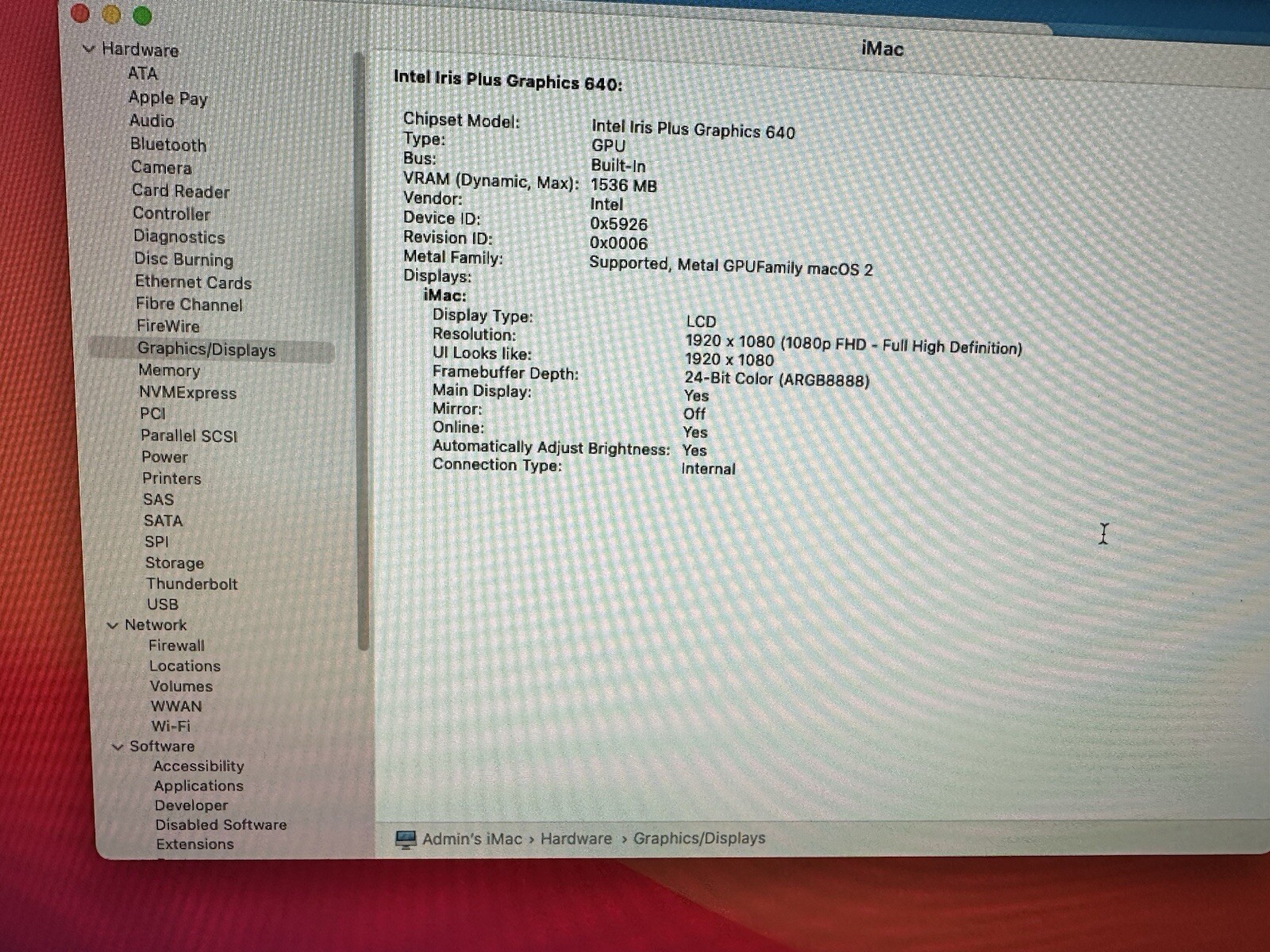Viewport: 1270px width, 952px height.
Task: Collapse the Hardware section chevron
Action: point(89,49)
